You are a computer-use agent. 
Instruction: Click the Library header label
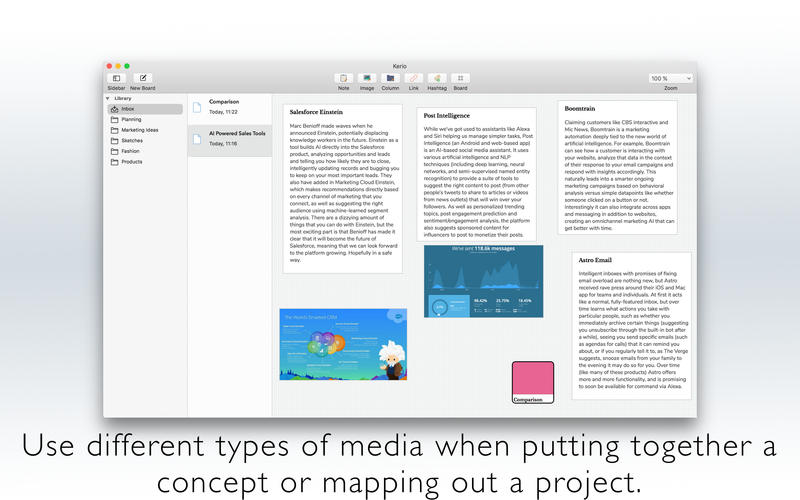(x=123, y=98)
